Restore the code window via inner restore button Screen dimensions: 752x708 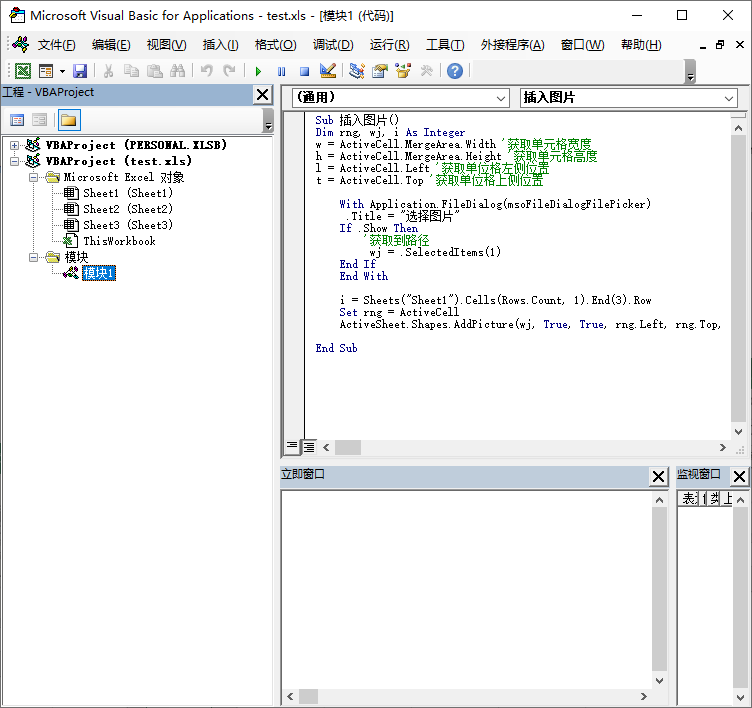pos(719,45)
